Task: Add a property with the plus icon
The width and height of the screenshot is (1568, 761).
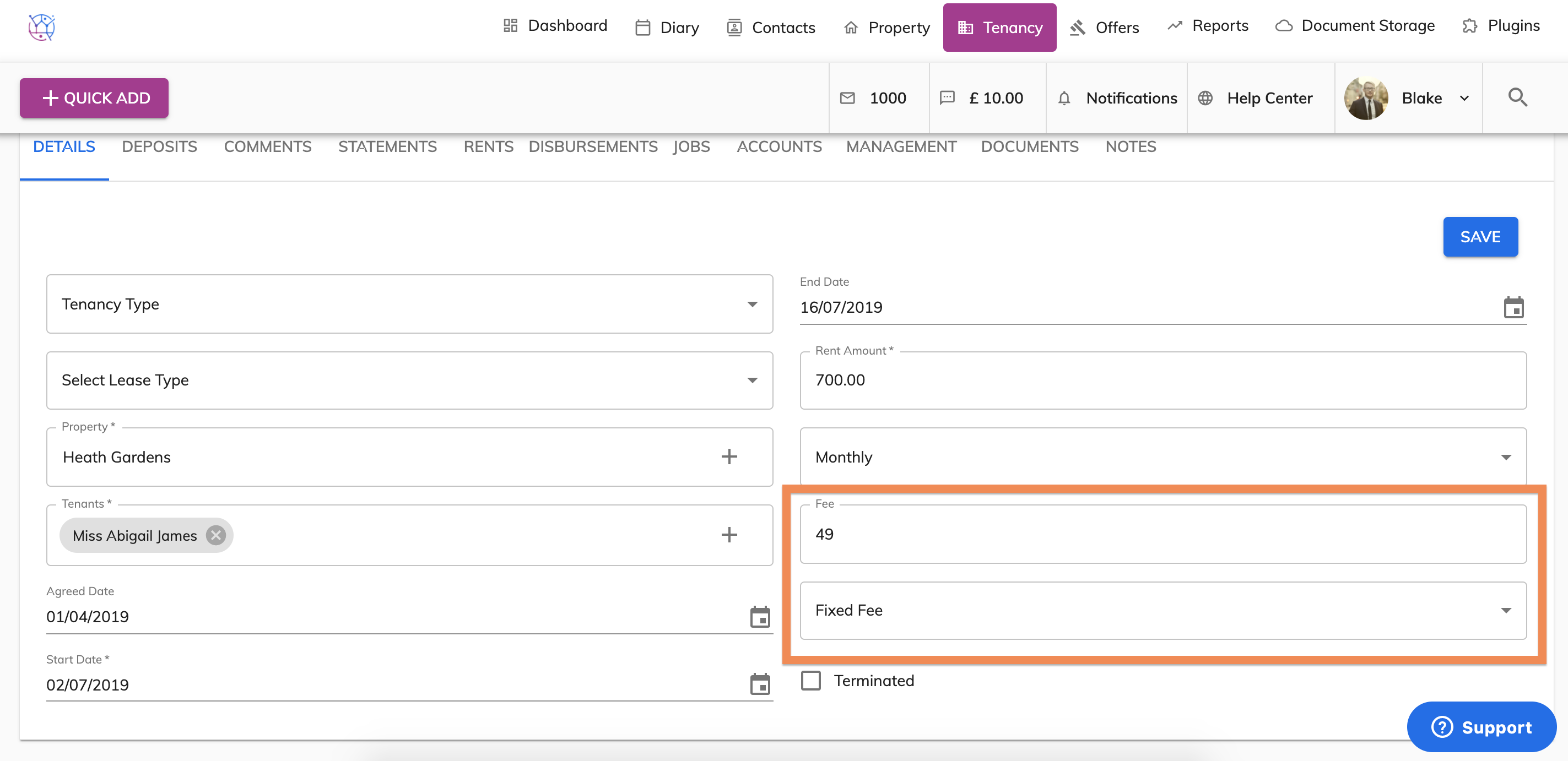Action: pos(729,457)
